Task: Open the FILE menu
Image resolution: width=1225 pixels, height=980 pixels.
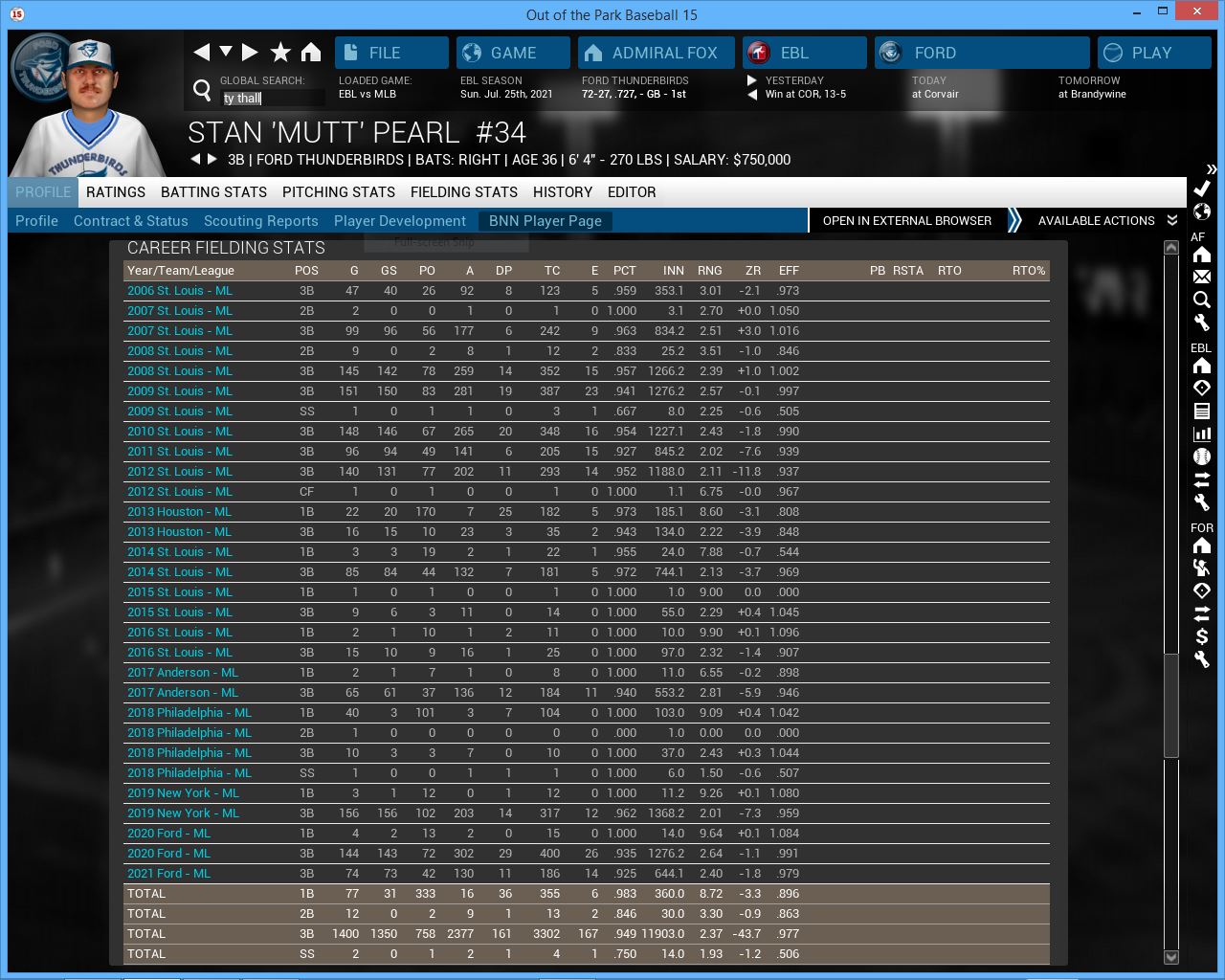Action: (391, 53)
